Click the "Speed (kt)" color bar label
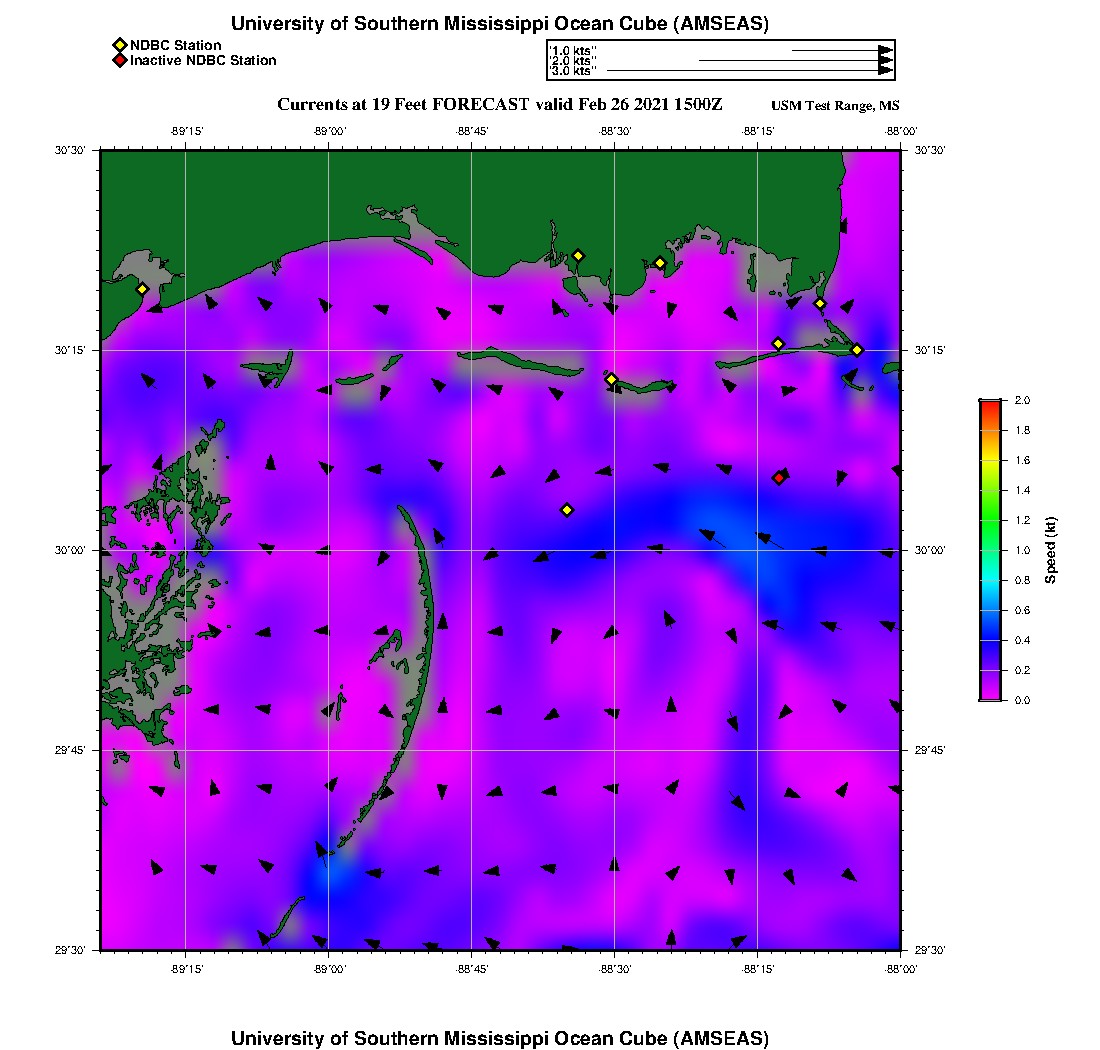The height and width of the screenshot is (1050, 1100). [1051, 551]
